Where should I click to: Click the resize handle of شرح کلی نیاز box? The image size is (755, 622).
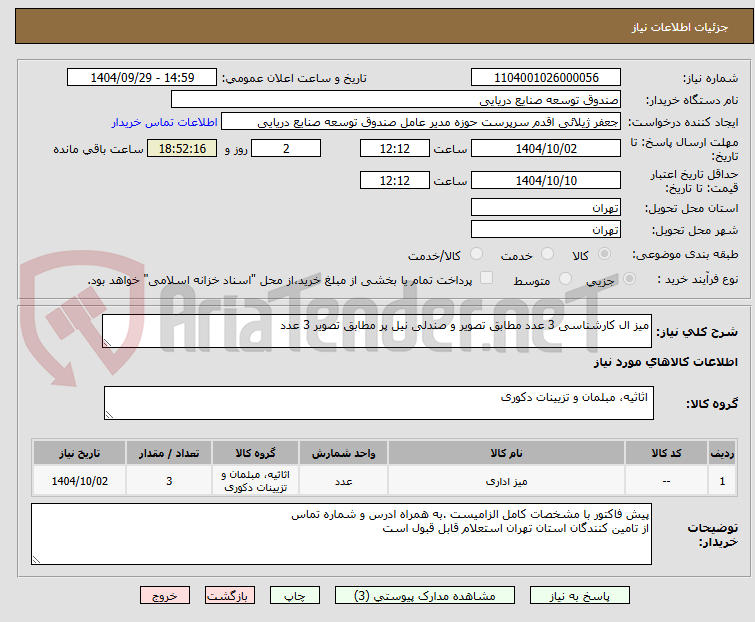tap(107, 343)
